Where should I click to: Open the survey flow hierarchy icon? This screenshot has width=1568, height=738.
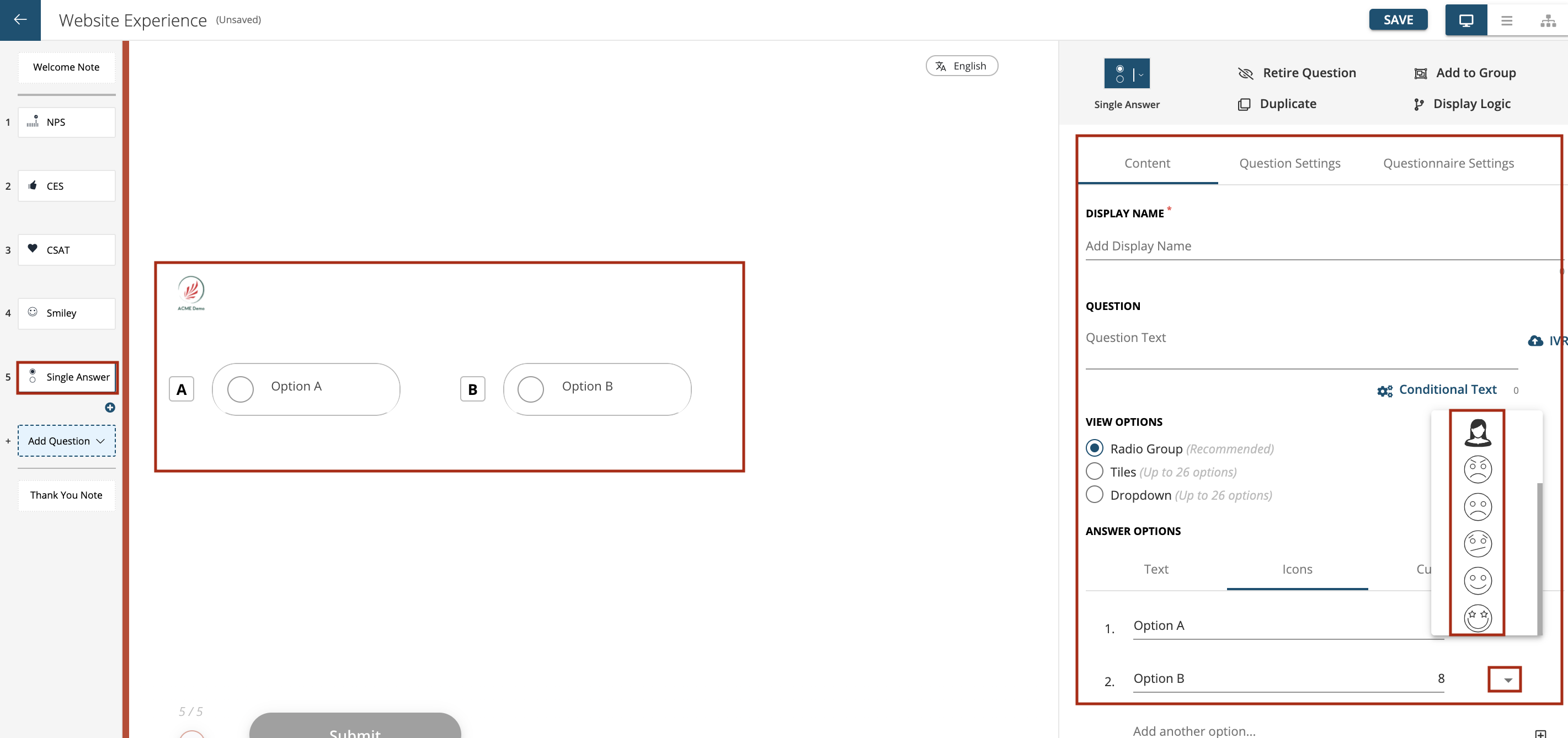pyautogui.click(x=1548, y=21)
